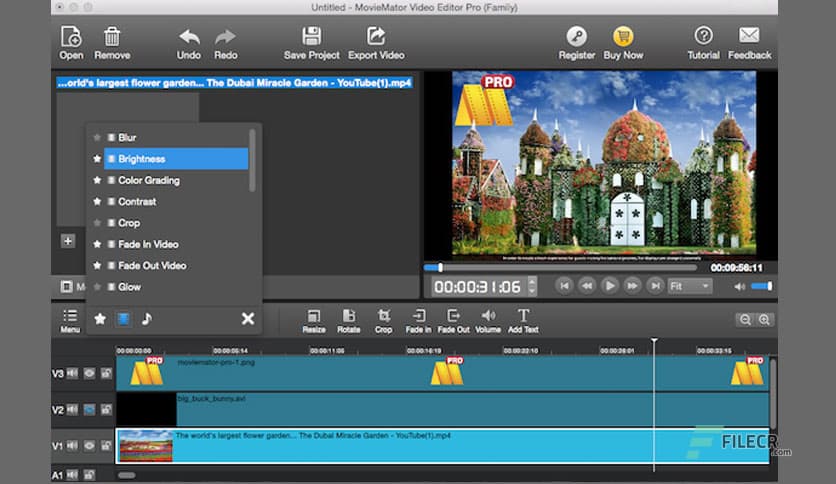The image size is (836, 484).
Task: Adjust the player volume slider
Action: tap(761, 286)
